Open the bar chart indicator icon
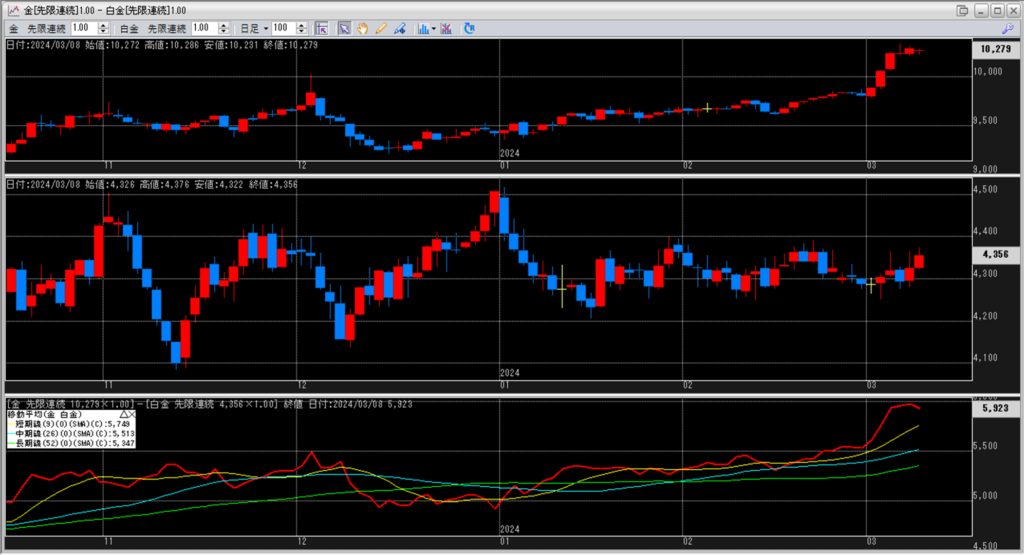Viewport: 1024px width, 555px height. click(x=423, y=28)
